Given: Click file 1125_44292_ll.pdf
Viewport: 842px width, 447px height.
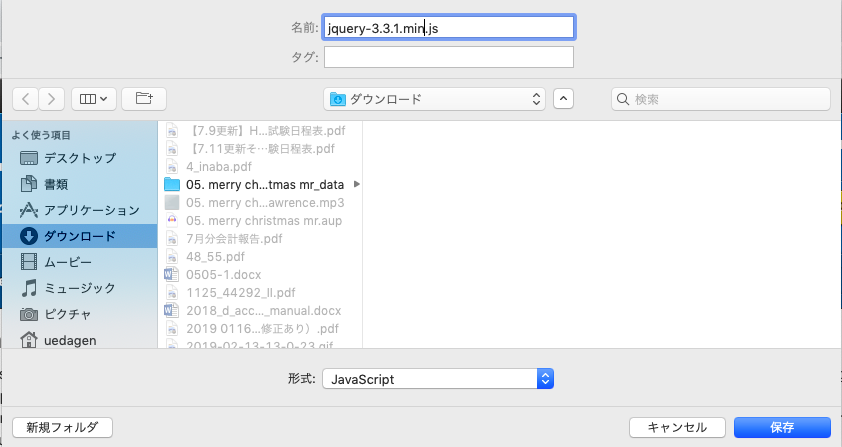Looking at the screenshot, I should [x=260, y=292].
